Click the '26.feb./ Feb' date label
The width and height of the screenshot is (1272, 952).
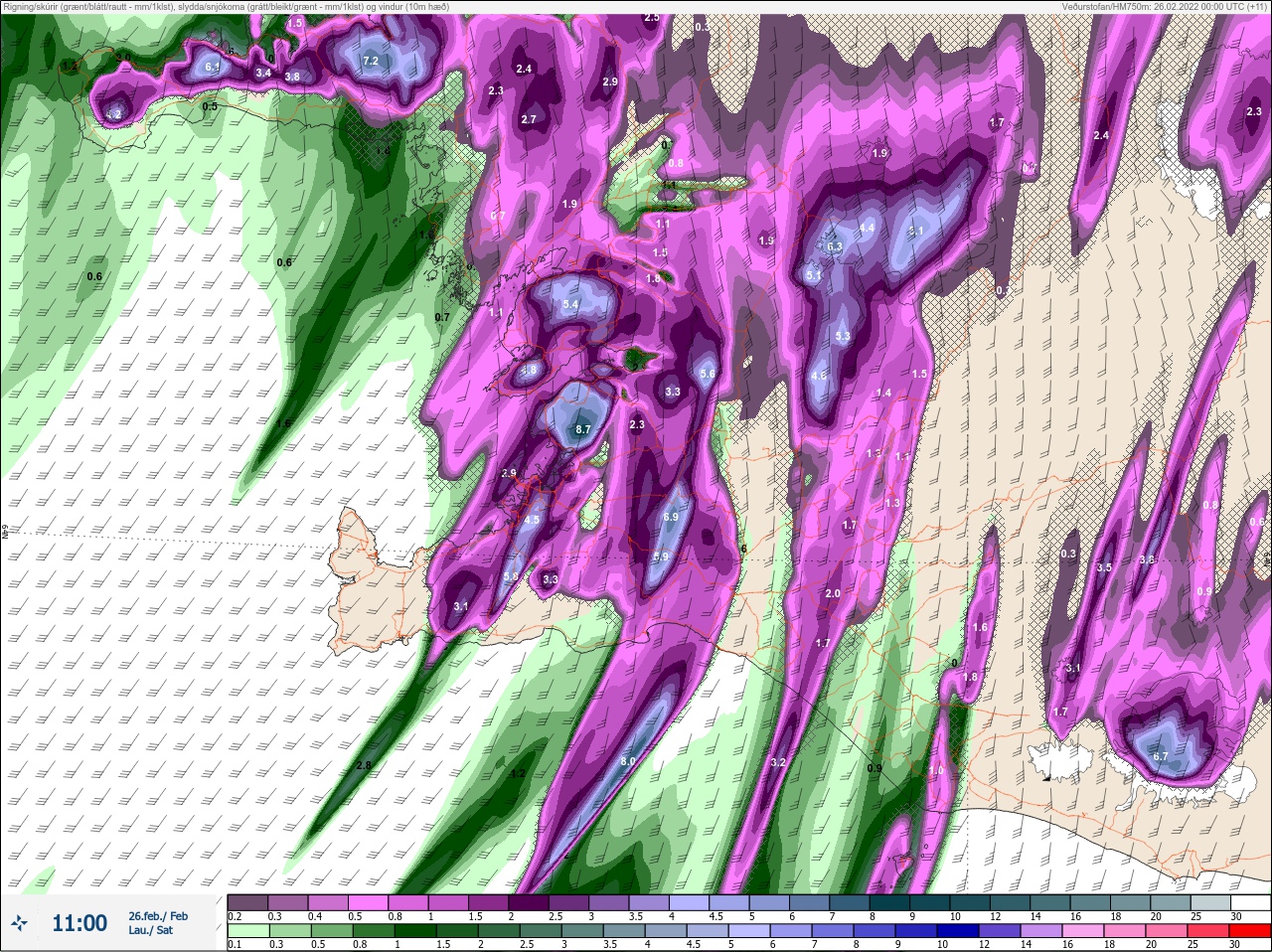[x=157, y=915]
